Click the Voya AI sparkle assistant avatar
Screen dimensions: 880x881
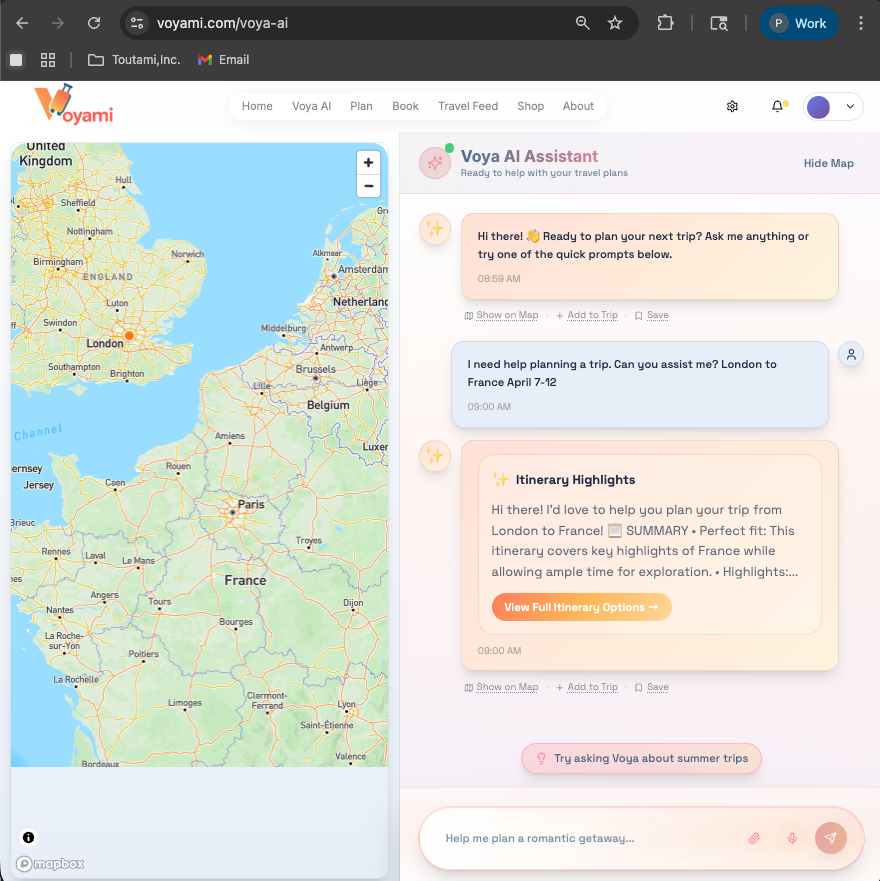tap(433, 161)
